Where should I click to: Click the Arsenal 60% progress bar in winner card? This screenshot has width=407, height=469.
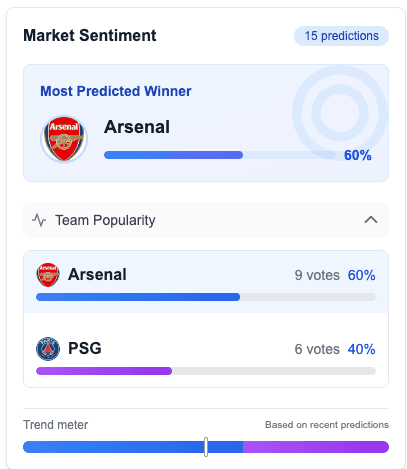coord(220,155)
